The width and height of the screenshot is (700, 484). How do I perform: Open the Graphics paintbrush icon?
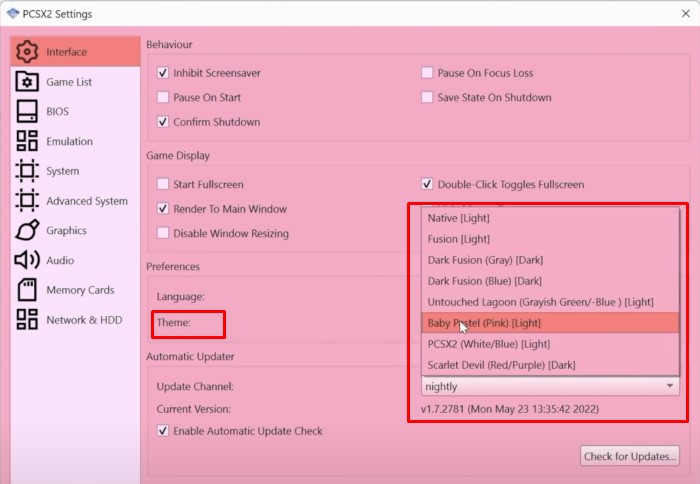click(27, 230)
